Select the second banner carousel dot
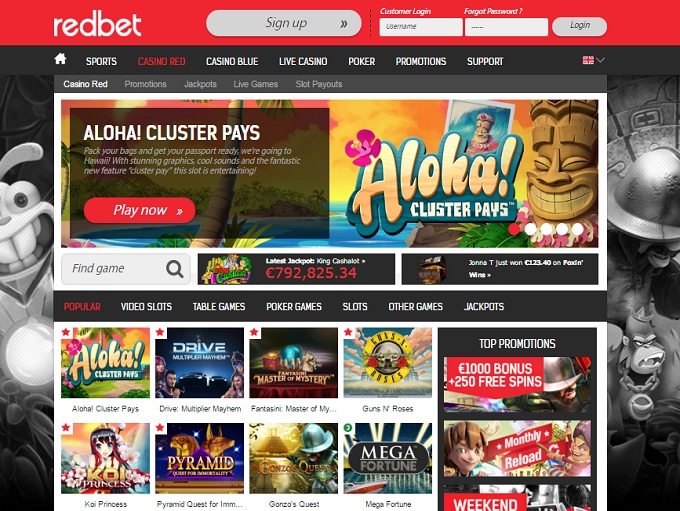 (x=530, y=229)
